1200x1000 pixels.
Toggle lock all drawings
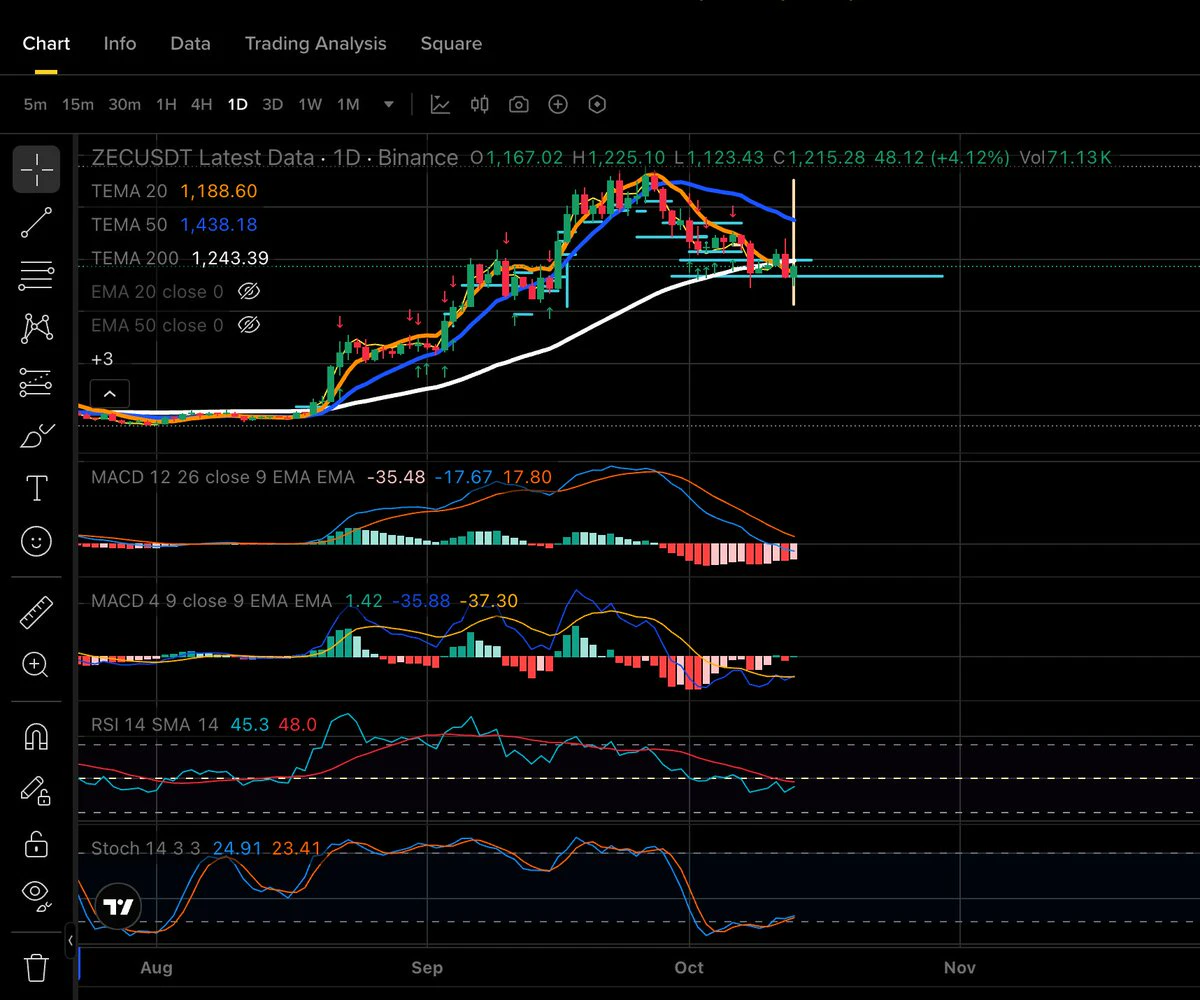pos(36,843)
